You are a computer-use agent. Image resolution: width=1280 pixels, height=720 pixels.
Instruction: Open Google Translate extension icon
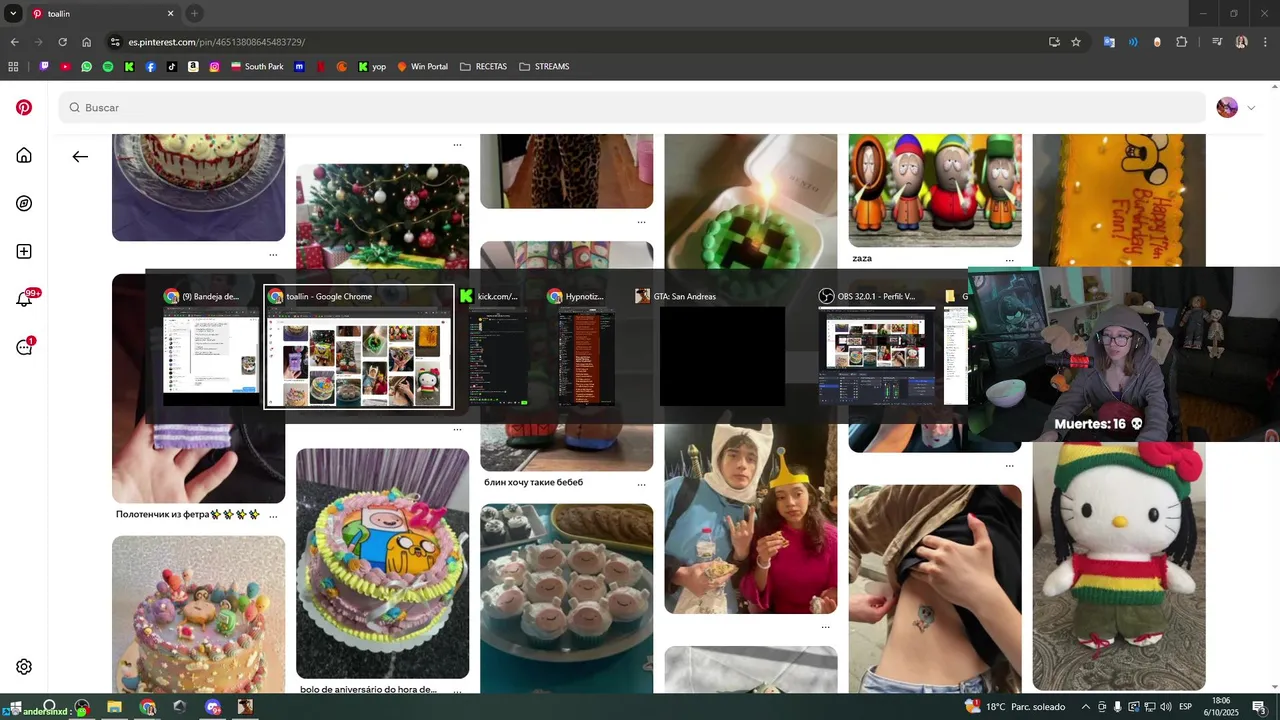(1109, 42)
